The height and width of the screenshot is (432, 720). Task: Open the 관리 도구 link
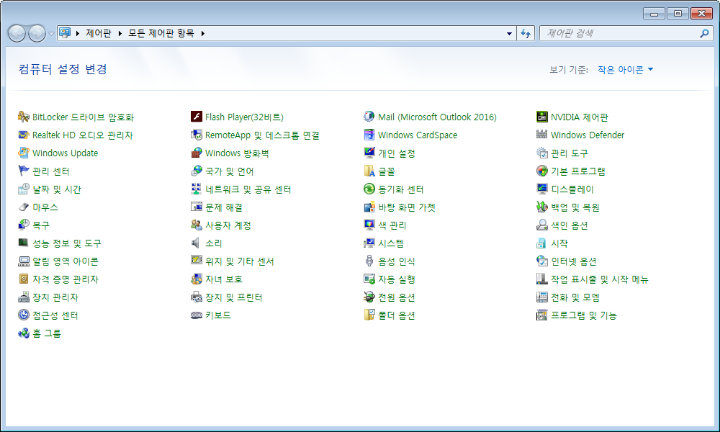569,153
